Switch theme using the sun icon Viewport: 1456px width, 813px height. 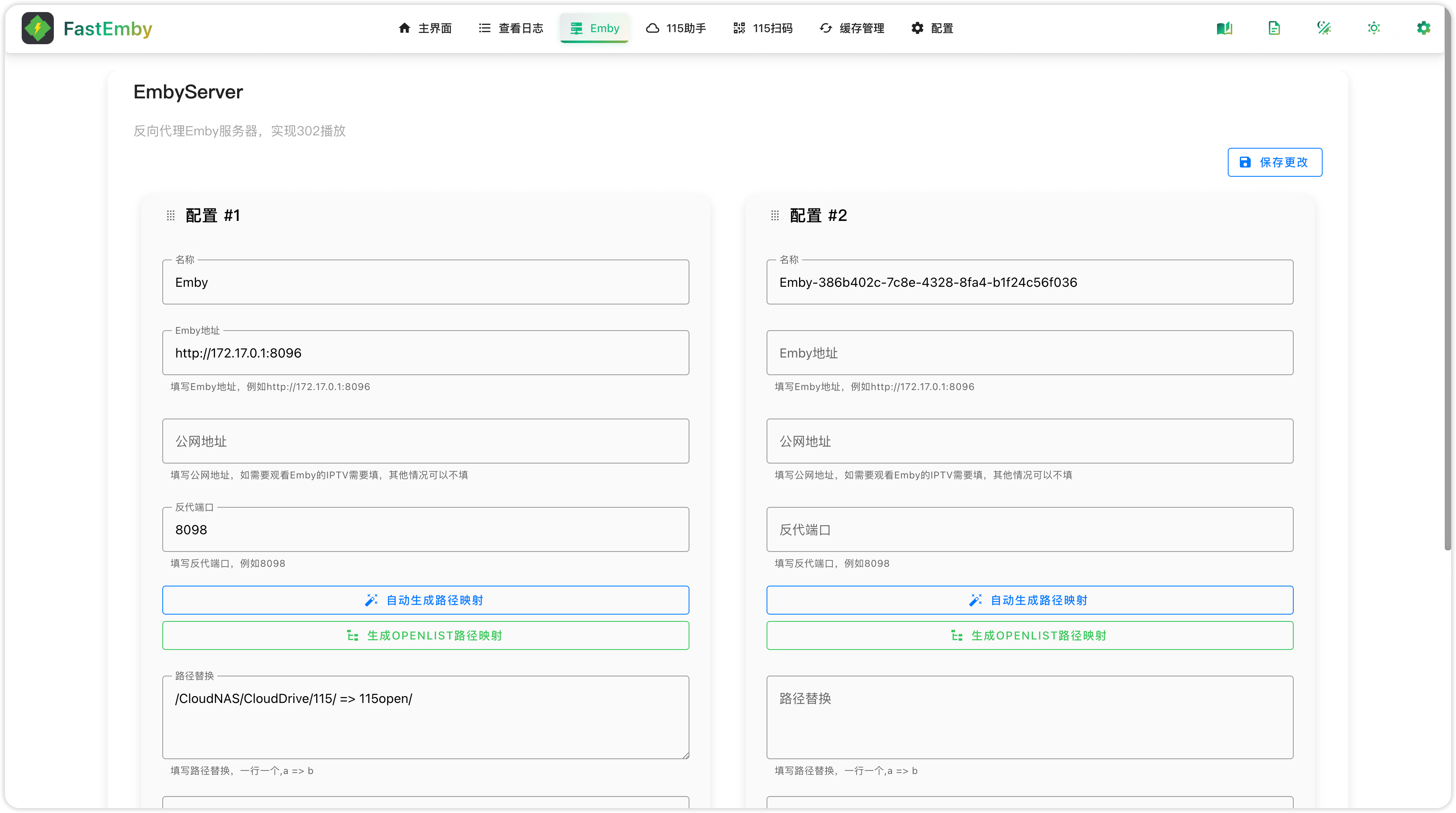pyautogui.click(x=1374, y=28)
